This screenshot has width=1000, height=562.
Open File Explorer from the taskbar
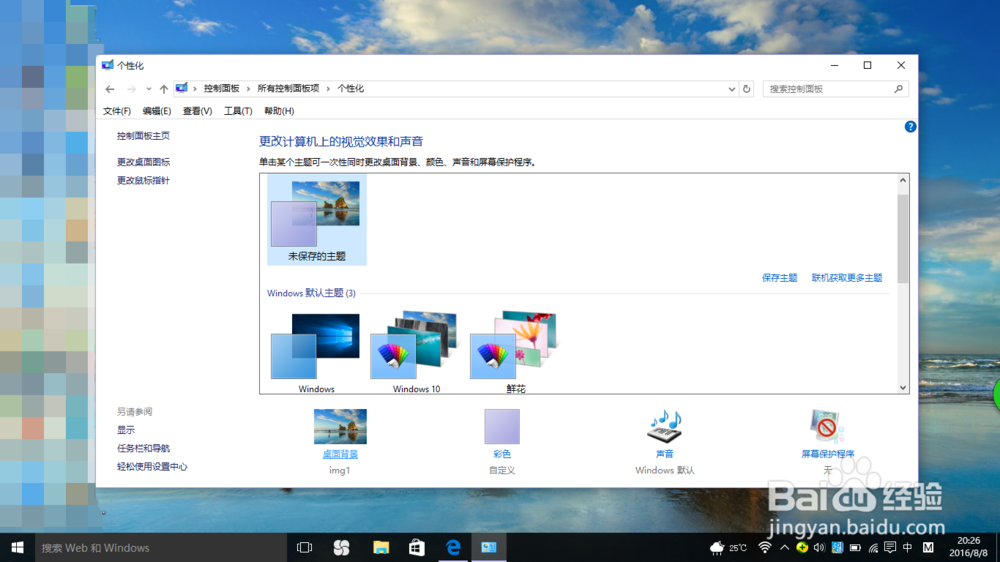point(381,547)
